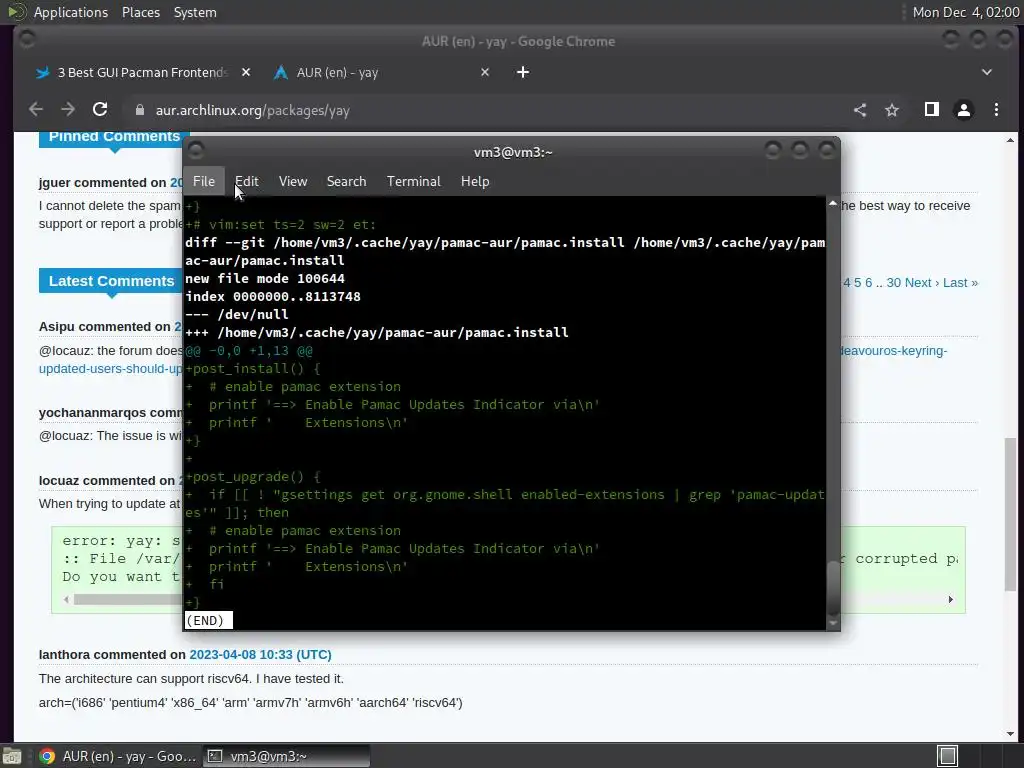Open terminal File menu
Viewport: 1024px width, 768px height.
pyautogui.click(x=204, y=182)
